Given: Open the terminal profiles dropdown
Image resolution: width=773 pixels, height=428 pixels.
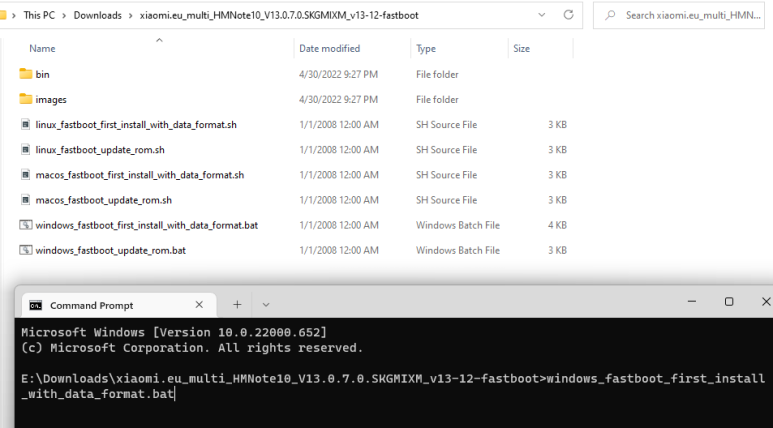Looking at the screenshot, I should 266,305.
